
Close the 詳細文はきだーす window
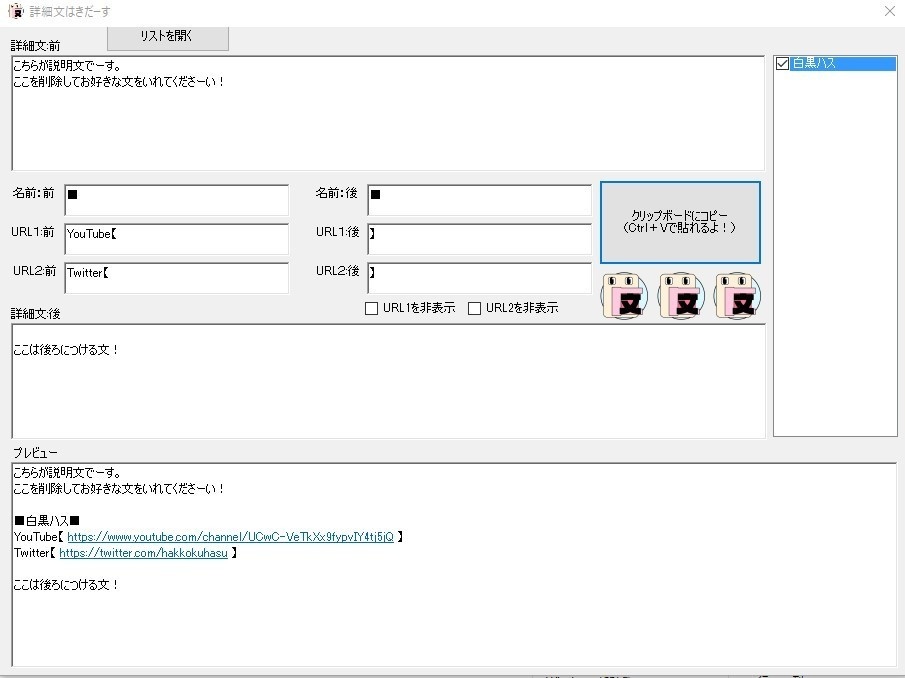pyautogui.click(x=889, y=11)
